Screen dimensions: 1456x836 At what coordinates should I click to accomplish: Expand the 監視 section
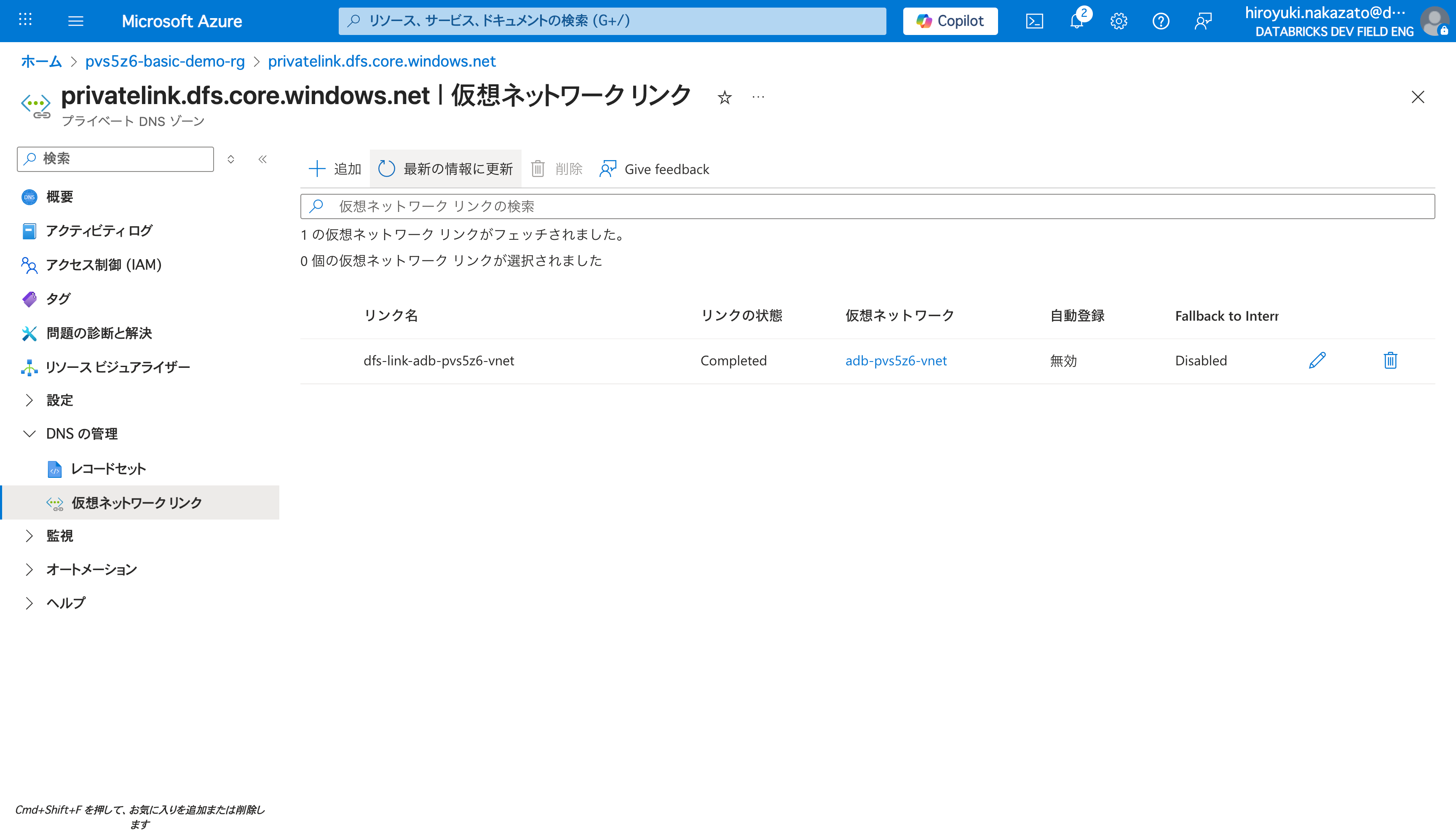pos(29,536)
